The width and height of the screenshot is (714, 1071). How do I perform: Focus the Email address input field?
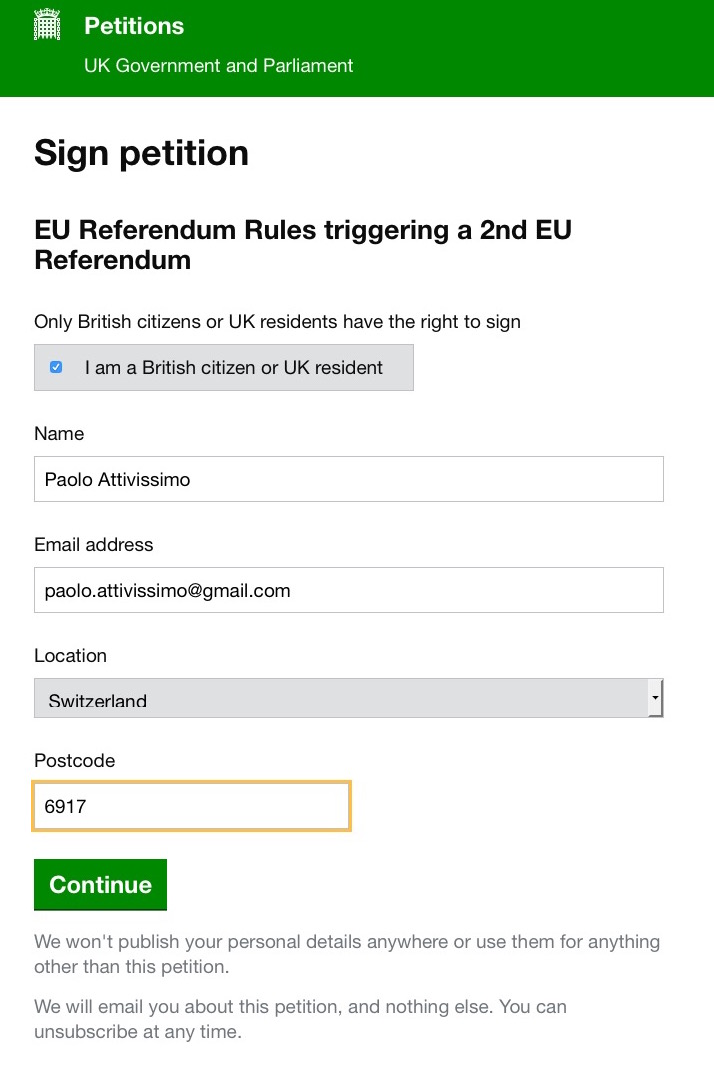coord(348,590)
